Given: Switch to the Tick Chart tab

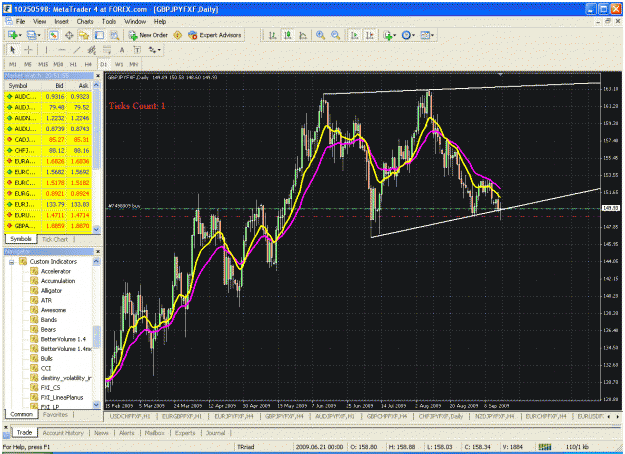Looking at the screenshot, I should click(x=55, y=240).
